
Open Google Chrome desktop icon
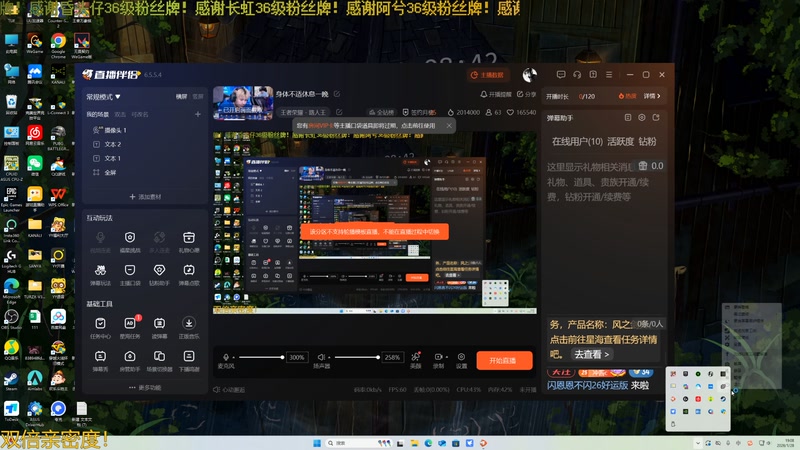pyautogui.click(x=58, y=45)
